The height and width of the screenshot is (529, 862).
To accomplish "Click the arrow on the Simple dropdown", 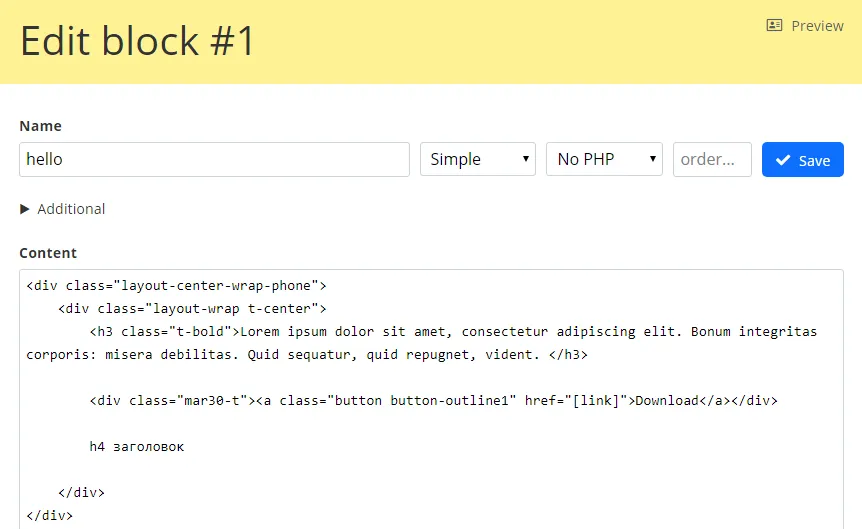I will [x=526, y=159].
